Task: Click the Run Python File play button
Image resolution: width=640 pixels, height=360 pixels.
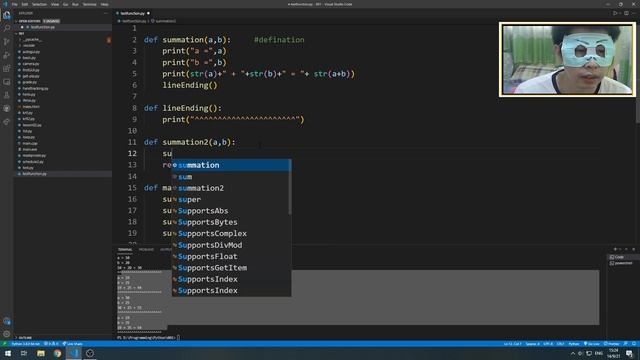Action: (615, 13)
